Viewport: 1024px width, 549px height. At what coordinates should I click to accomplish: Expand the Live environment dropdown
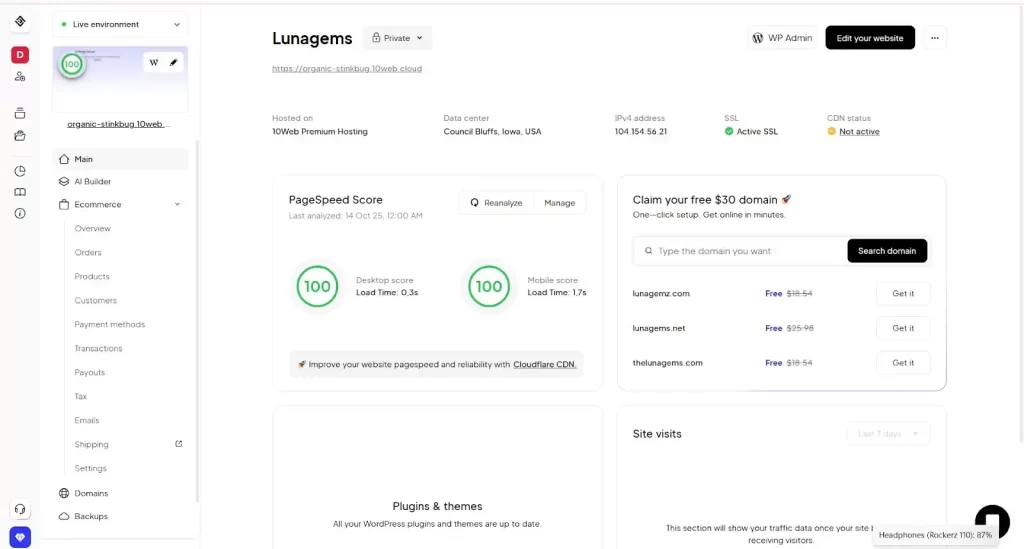click(x=120, y=24)
